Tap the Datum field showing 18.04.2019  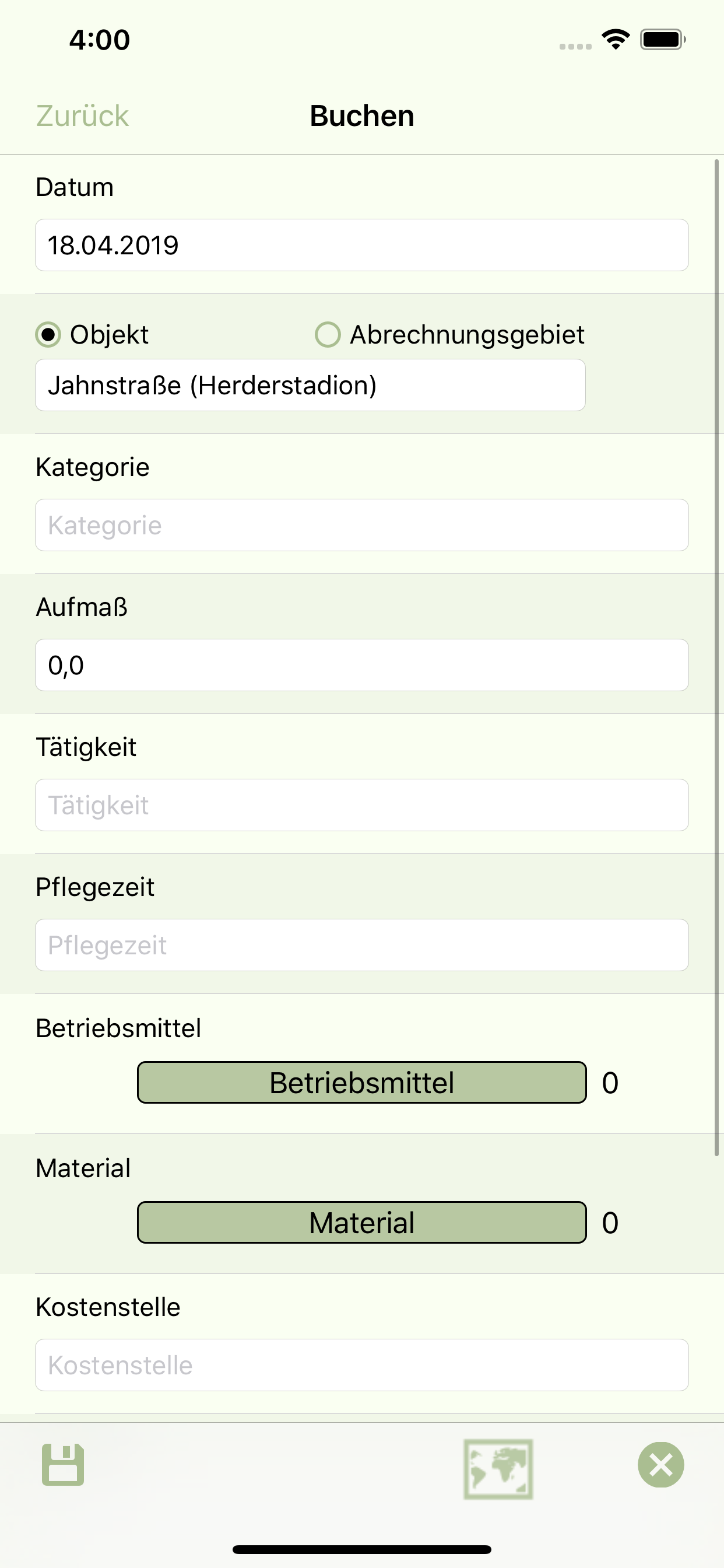[362, 244]
